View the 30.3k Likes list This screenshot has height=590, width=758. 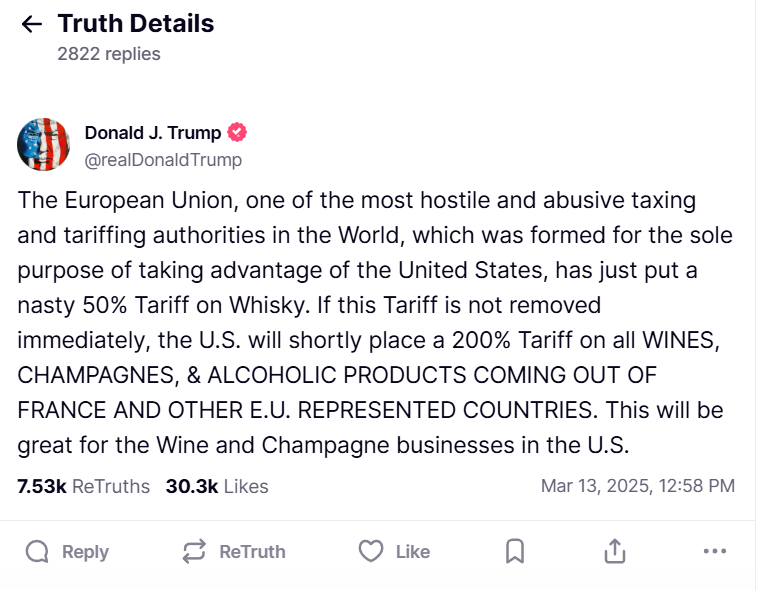tap(217, 487)
